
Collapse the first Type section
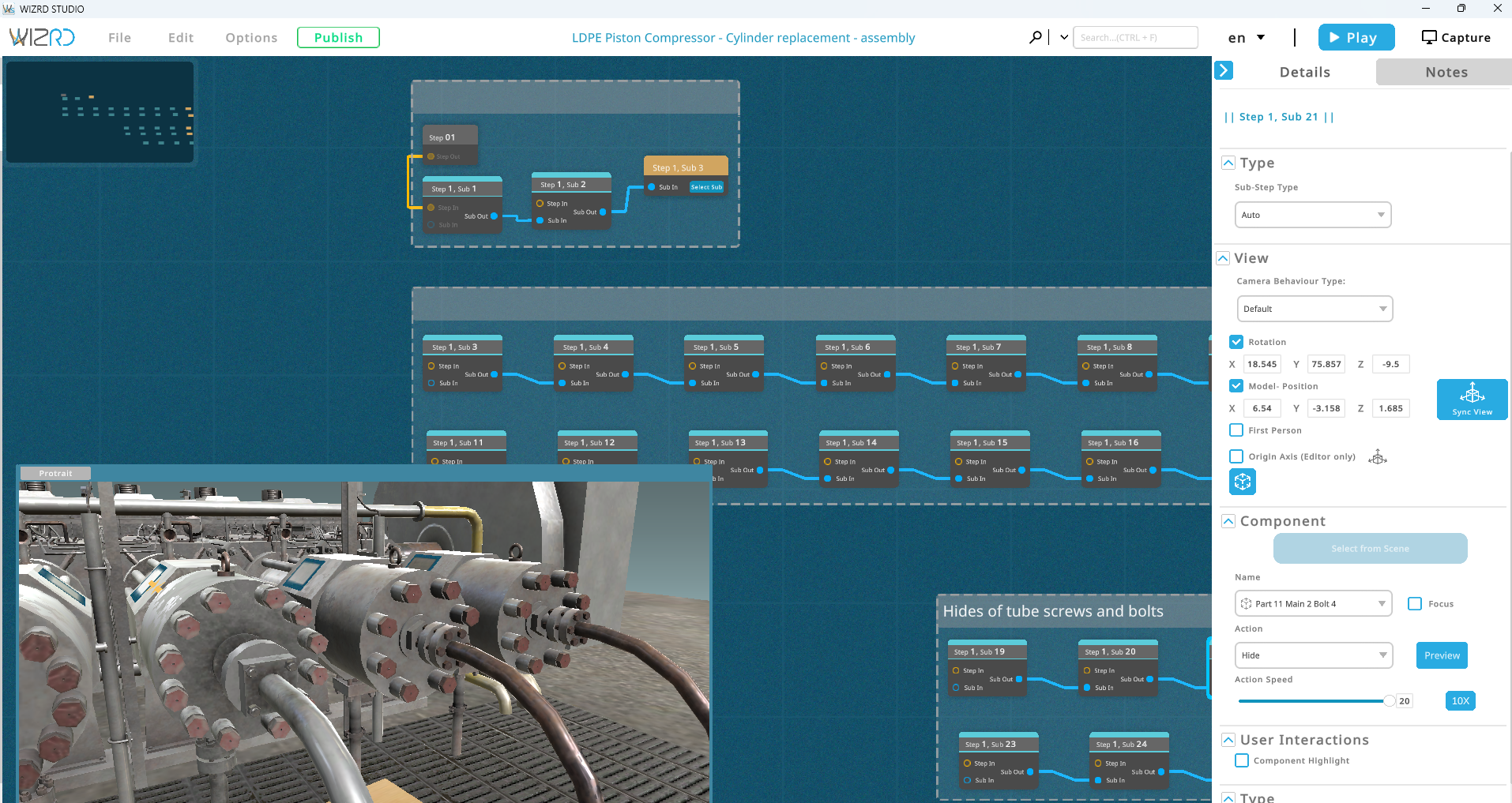pyautogui.click(x=1228, y=163)
